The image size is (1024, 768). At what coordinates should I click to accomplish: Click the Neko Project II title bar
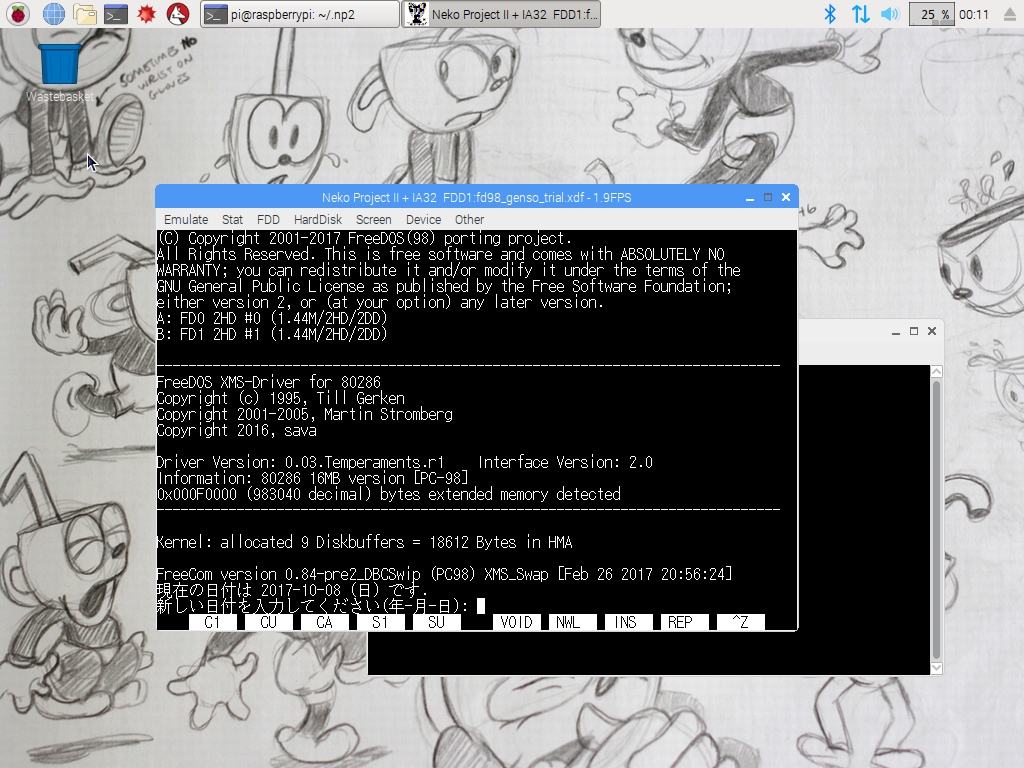476,197
